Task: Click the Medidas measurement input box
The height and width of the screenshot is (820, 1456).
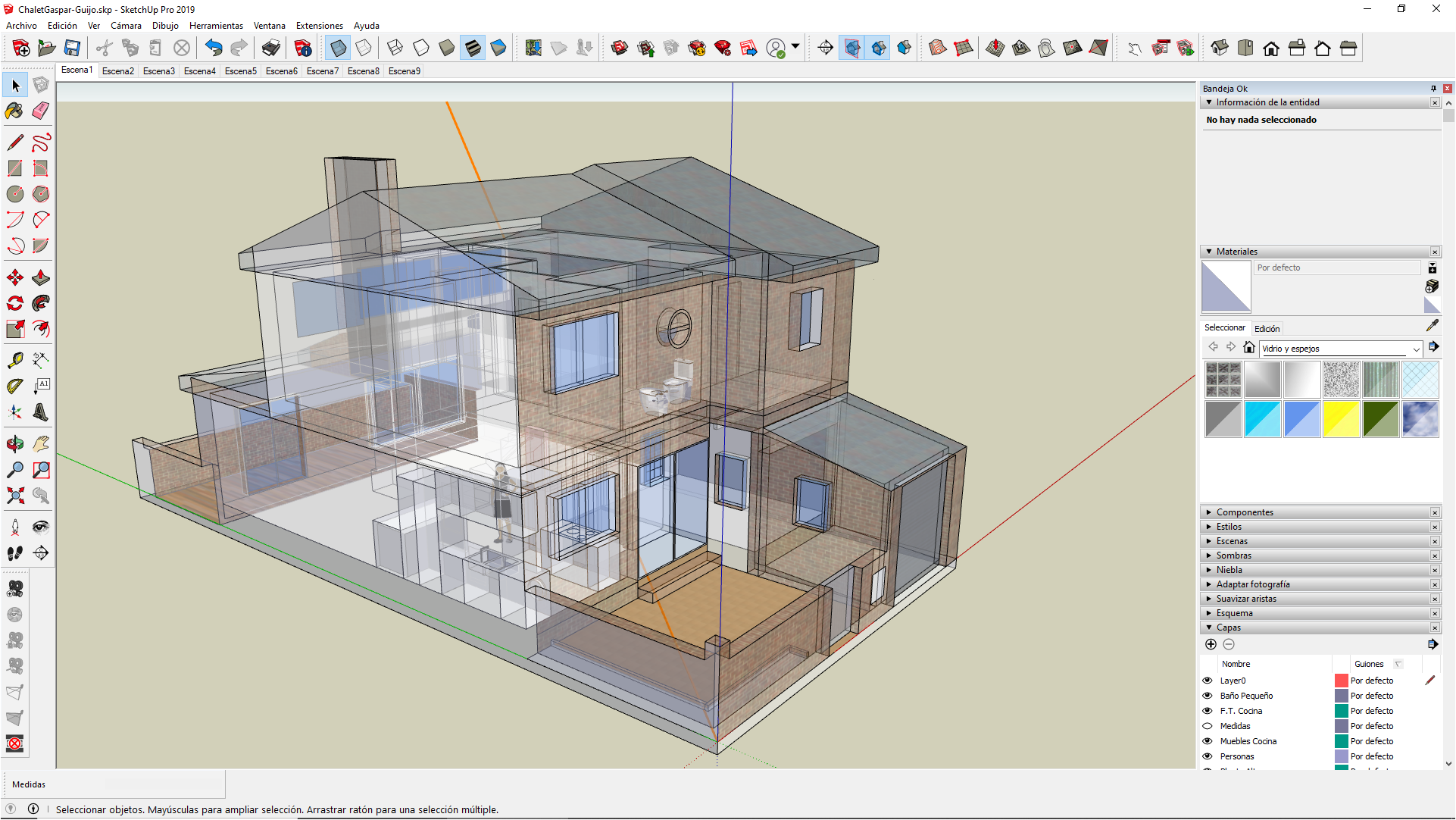Action: (164, 784)
